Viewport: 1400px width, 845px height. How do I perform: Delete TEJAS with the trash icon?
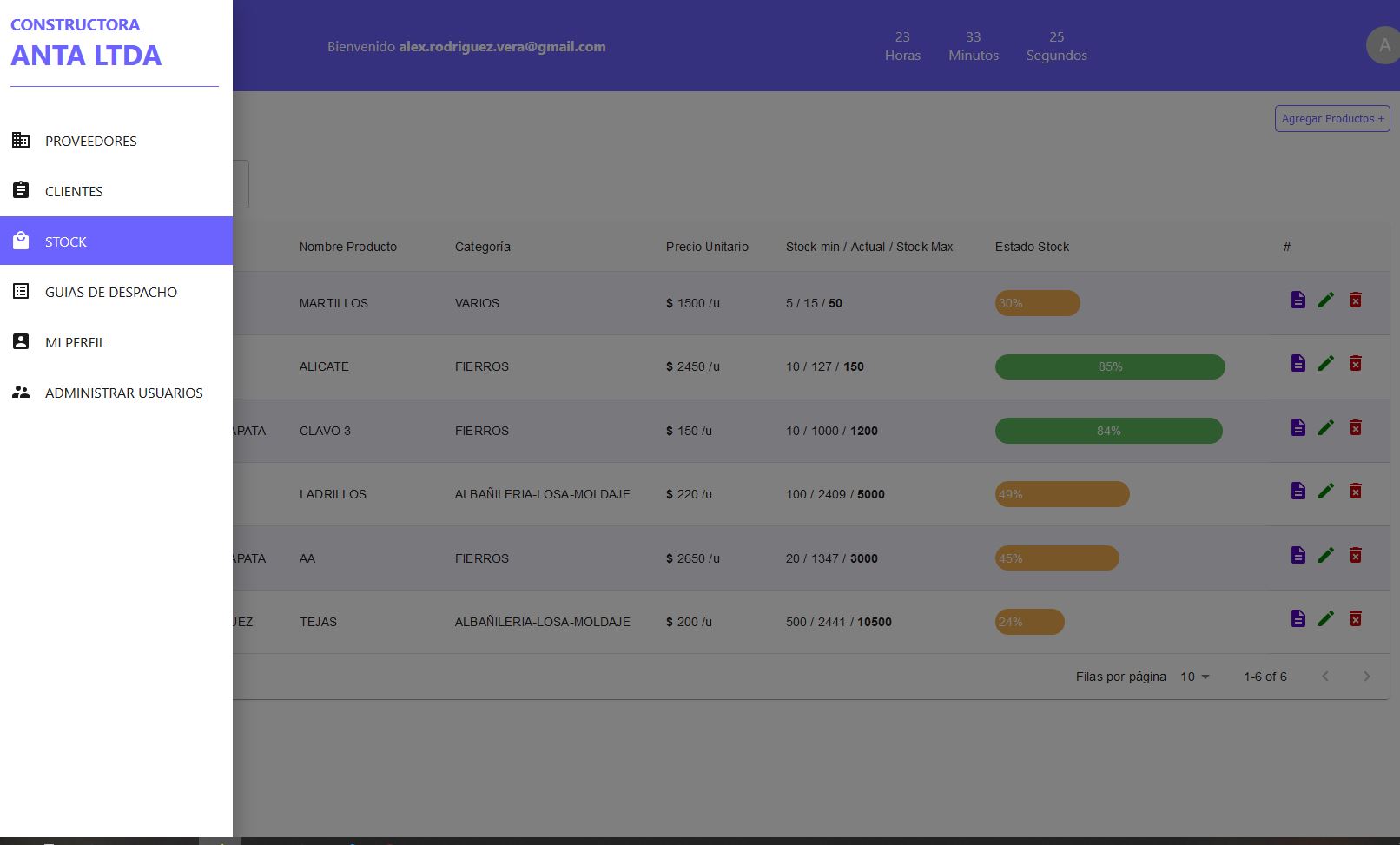(1356, 618)
